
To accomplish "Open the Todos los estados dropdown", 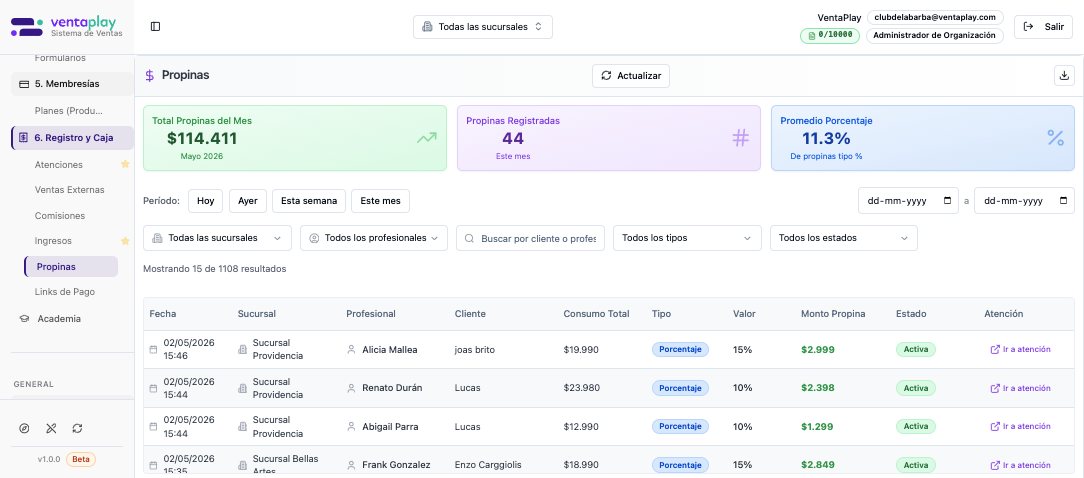I will pyautogui.click(x=843, y=238).
